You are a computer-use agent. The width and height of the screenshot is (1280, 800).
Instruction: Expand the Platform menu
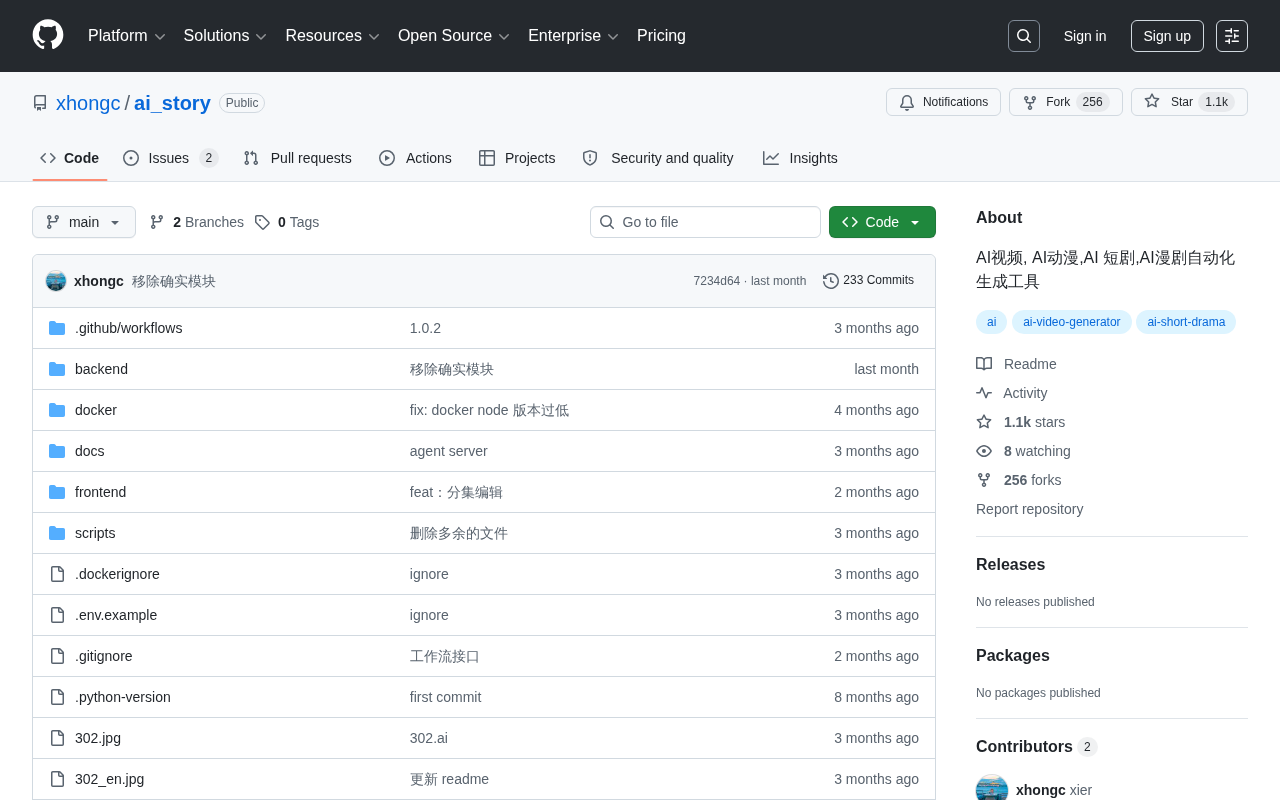[127, 36]
